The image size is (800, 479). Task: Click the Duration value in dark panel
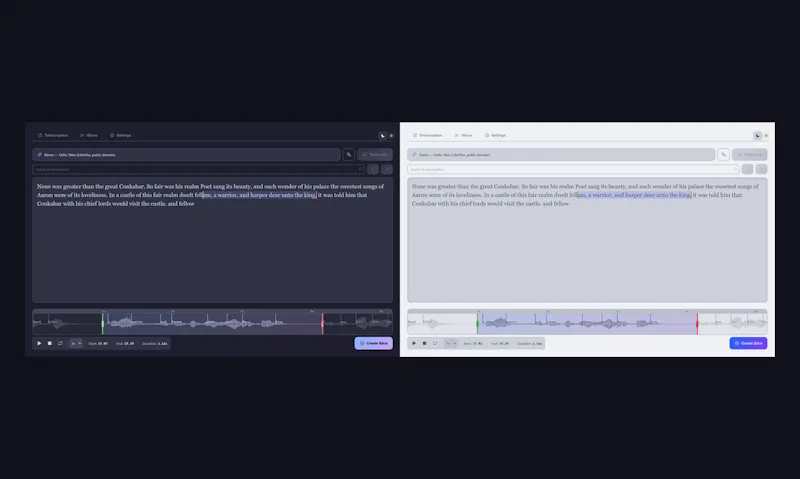click(163, 343)
